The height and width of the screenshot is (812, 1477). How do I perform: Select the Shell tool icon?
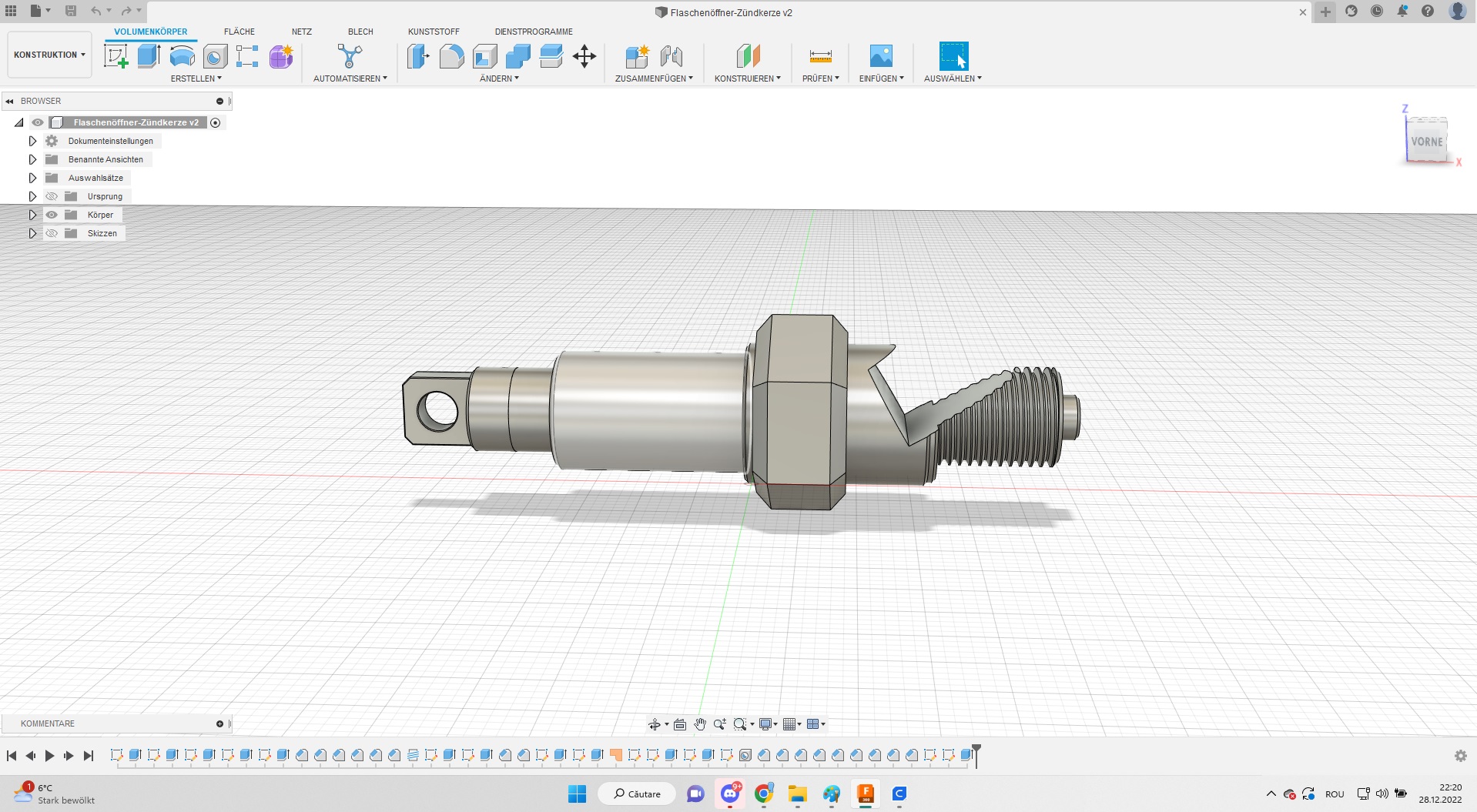pyautogui.click(x=484, y=56)
